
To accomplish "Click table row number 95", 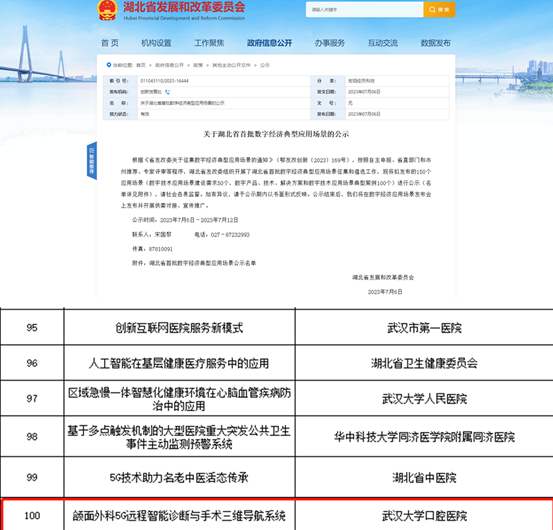I will (x=32, y=328).
